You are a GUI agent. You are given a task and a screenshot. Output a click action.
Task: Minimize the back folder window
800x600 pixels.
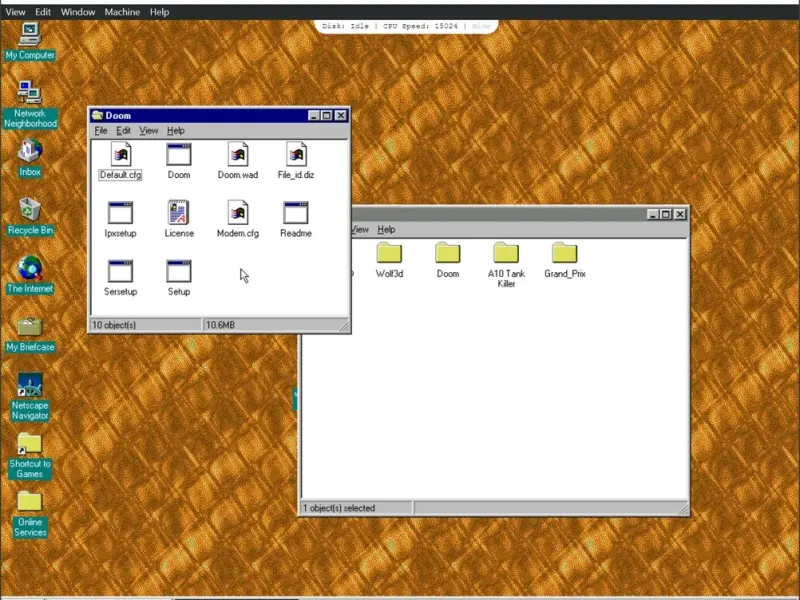653,214
